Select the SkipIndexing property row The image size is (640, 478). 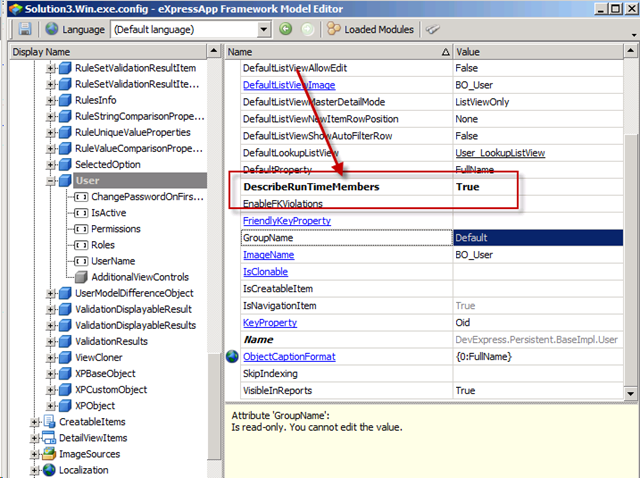pyautogui.click(x=433, y=374)
